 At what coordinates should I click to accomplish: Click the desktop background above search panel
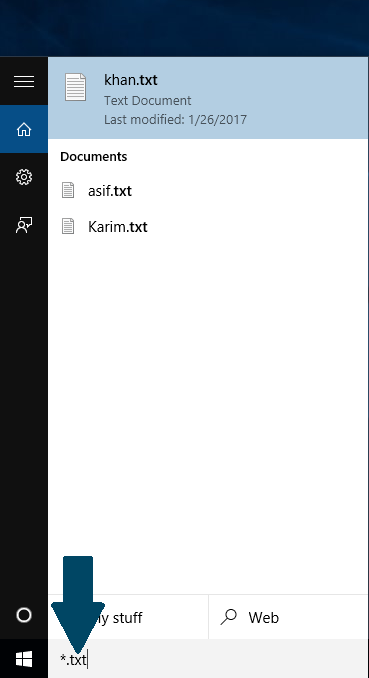pyautogui.click(x=184, y=28)
